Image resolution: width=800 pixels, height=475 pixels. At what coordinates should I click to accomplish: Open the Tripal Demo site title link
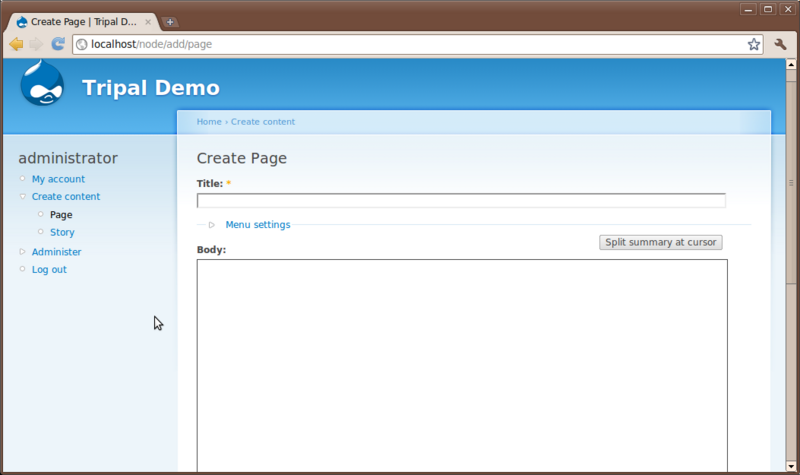pos(151,88)
